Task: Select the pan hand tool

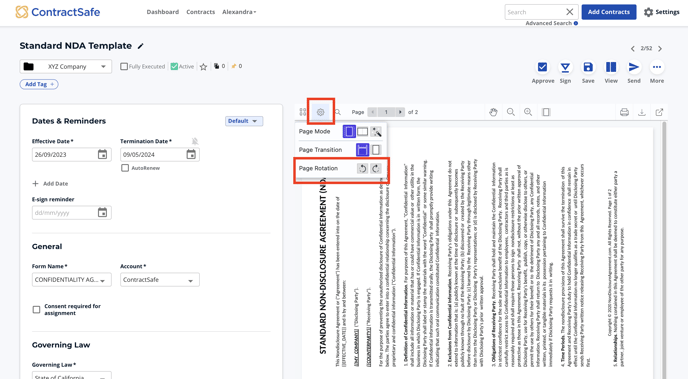Action: click(x=493, y=112)
